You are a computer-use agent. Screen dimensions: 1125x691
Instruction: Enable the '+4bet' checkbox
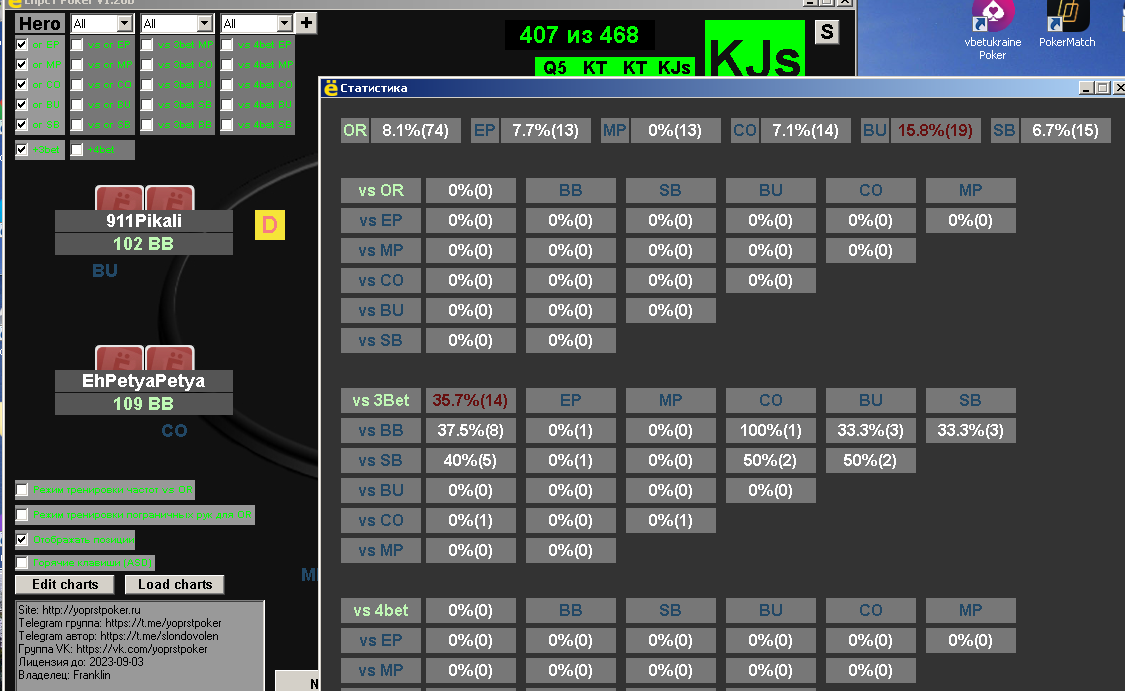click(77, 150)
